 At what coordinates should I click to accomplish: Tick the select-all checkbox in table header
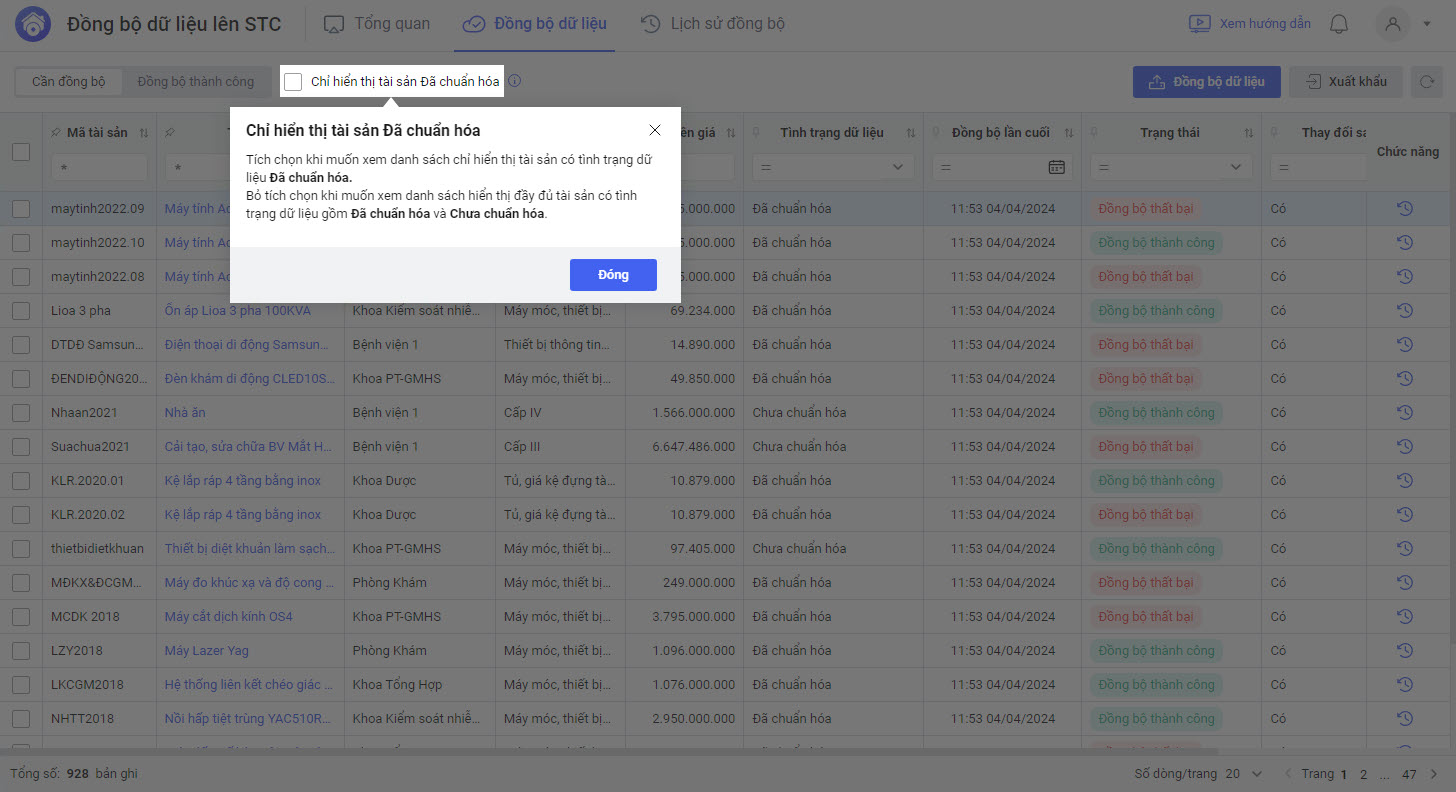point(21,152)
